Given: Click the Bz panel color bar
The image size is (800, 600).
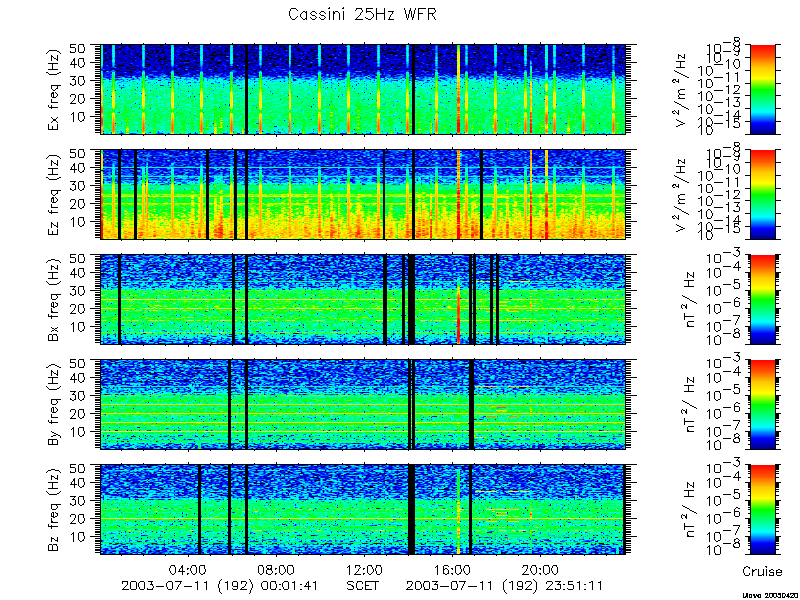Looking at the screenshot, I should pos(762,510).
